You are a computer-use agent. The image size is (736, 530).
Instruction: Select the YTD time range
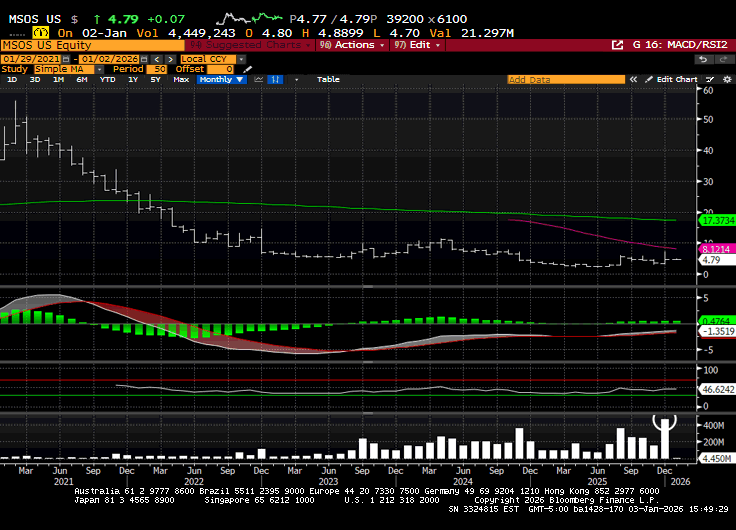pos(107,79)
